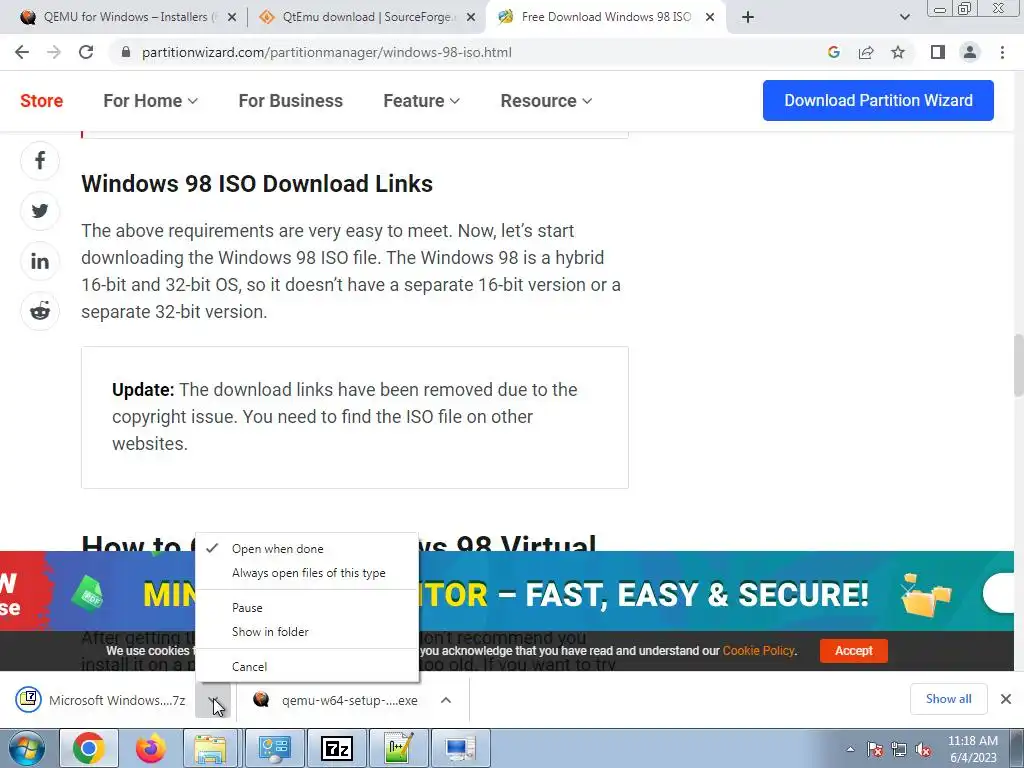The width and height of the screenshot is (1024, 768).
Task: Open Windows Explorer from taskbar
Action: pyautogui.click(x=210, y=748)
